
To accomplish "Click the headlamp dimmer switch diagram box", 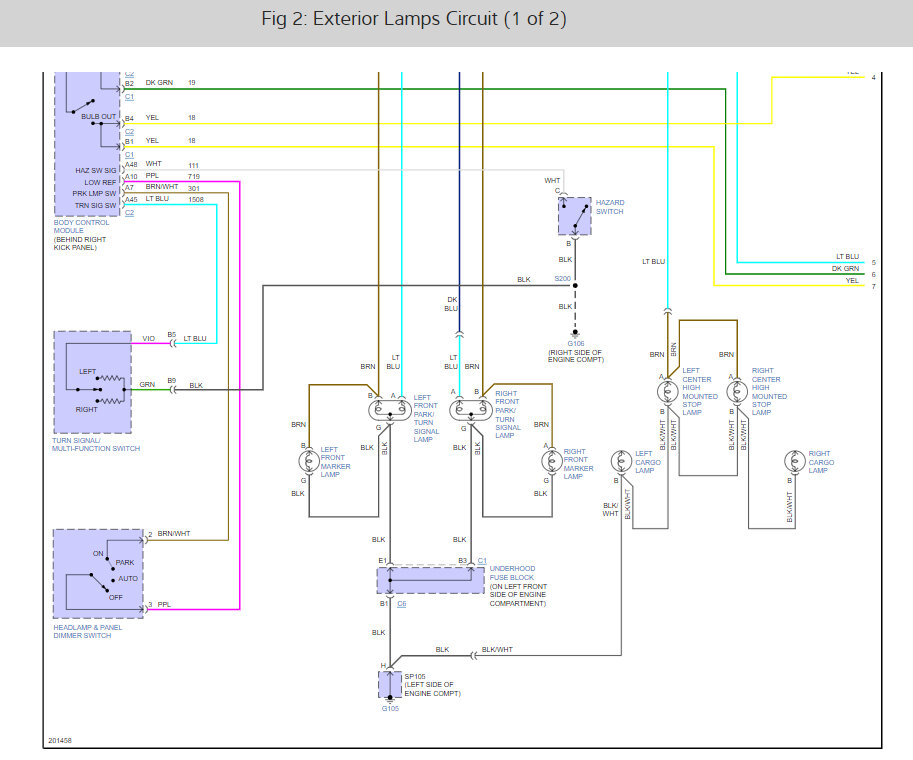I will coord(98,574).
